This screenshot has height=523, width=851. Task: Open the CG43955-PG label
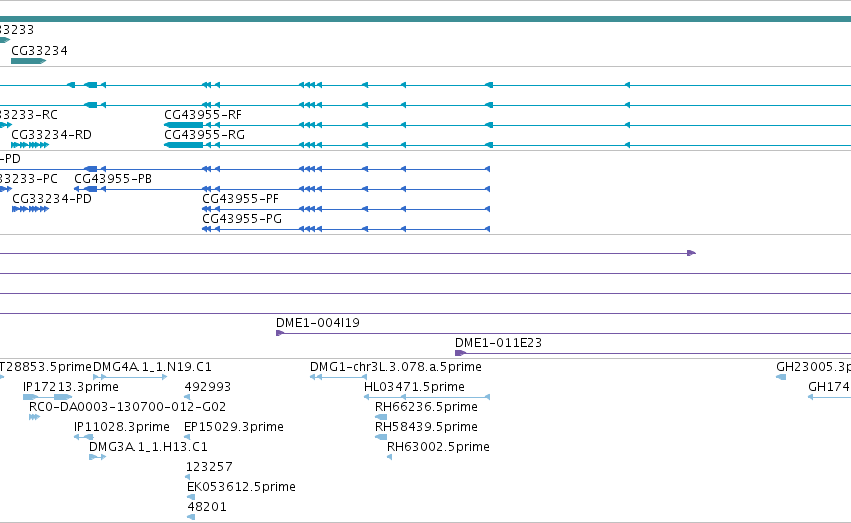click(x=242, y=219)
